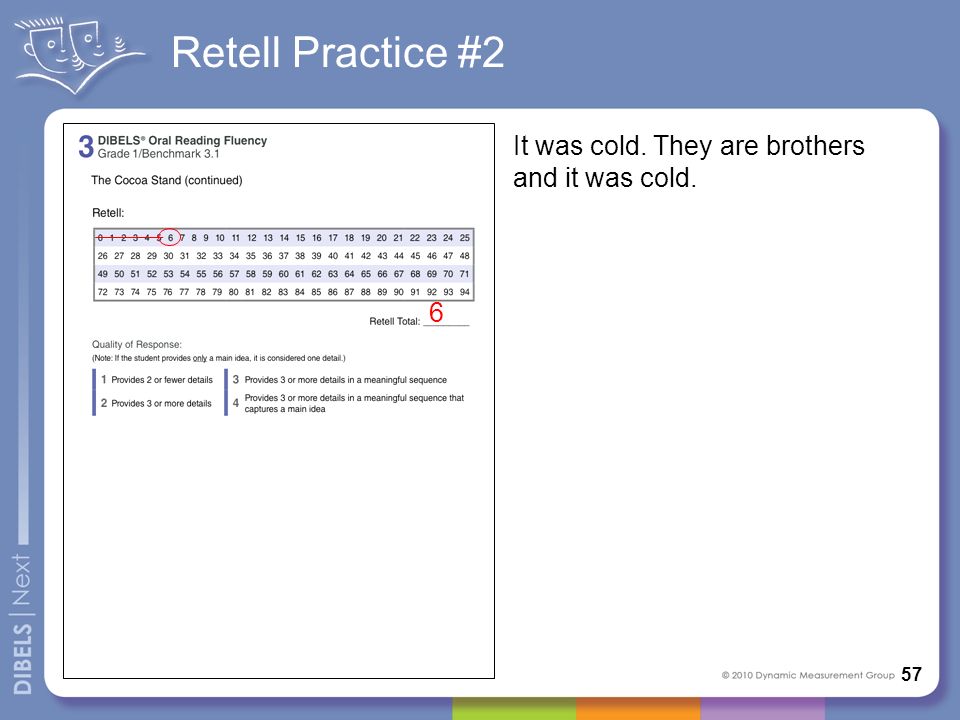This screenshot has height=720, width=960.
Task: Click number 94 in the retell grid
Action: click(465, 292)
